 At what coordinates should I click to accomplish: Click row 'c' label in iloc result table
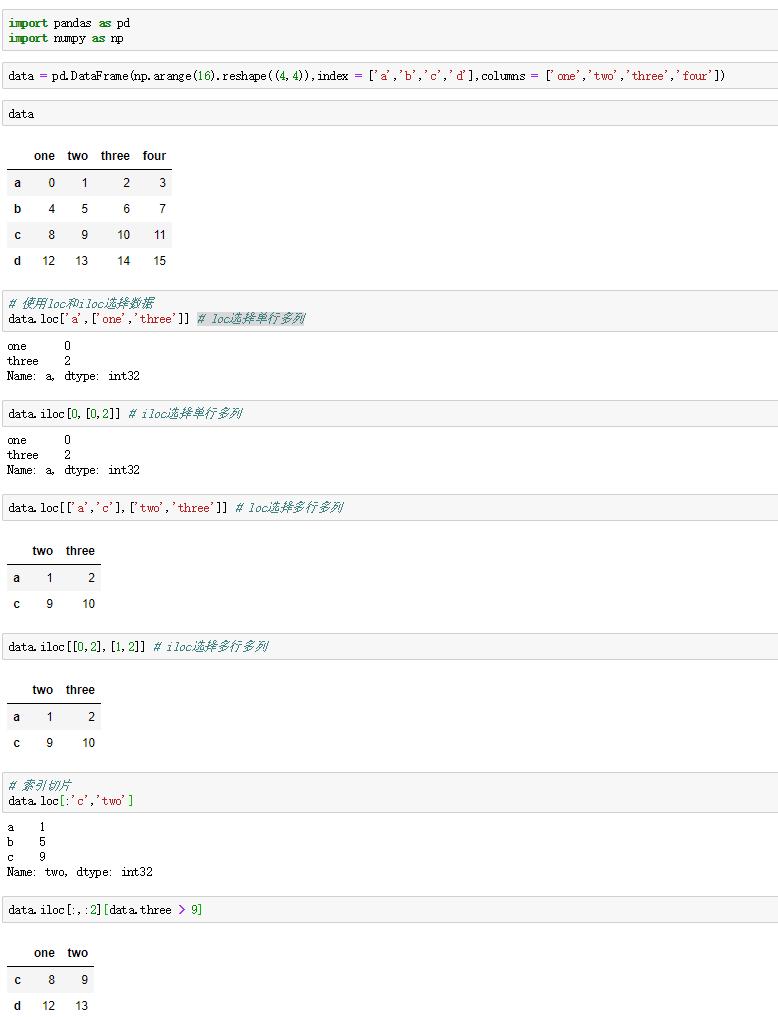tap(17, 743)
